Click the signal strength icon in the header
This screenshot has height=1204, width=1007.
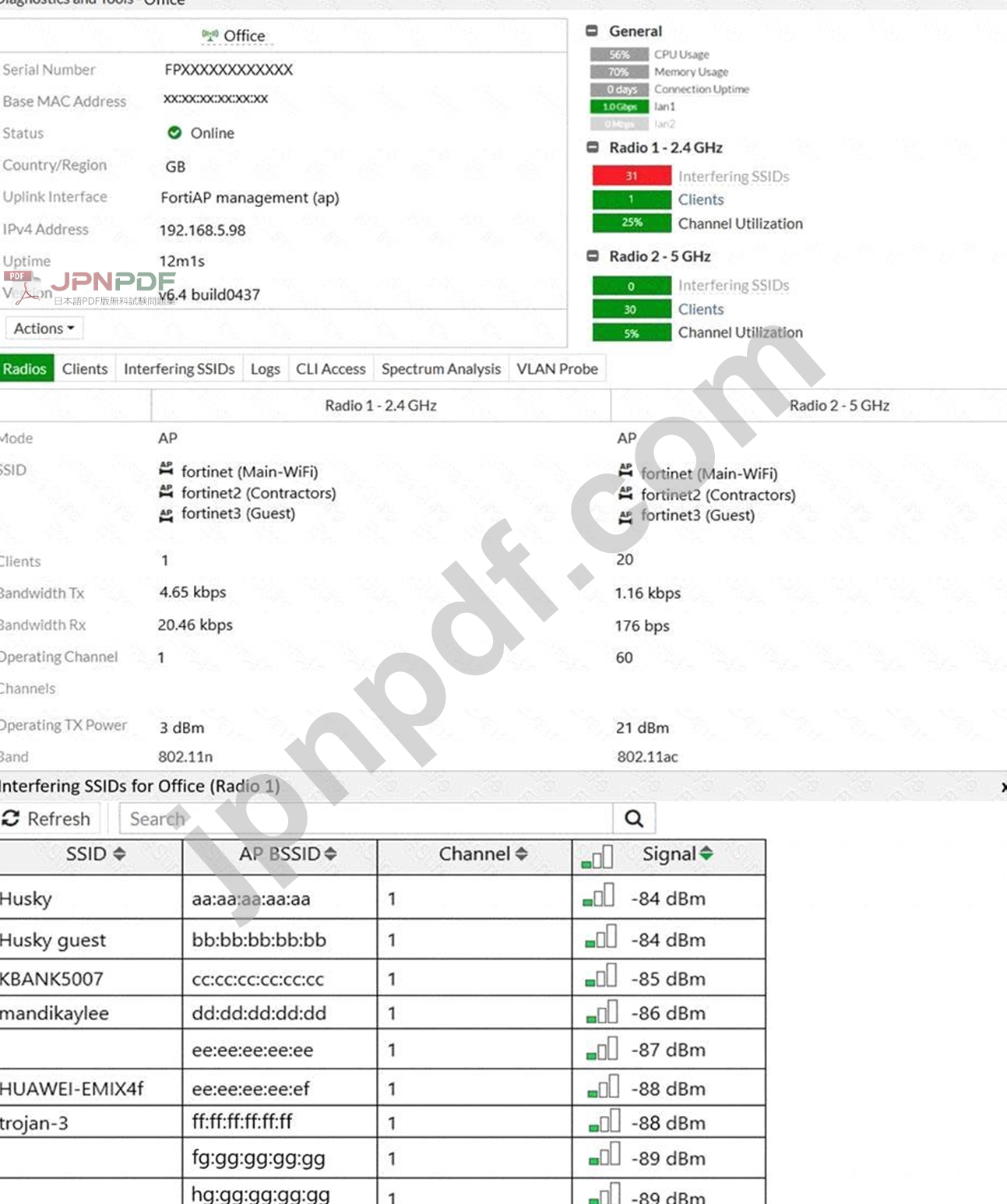597,856
